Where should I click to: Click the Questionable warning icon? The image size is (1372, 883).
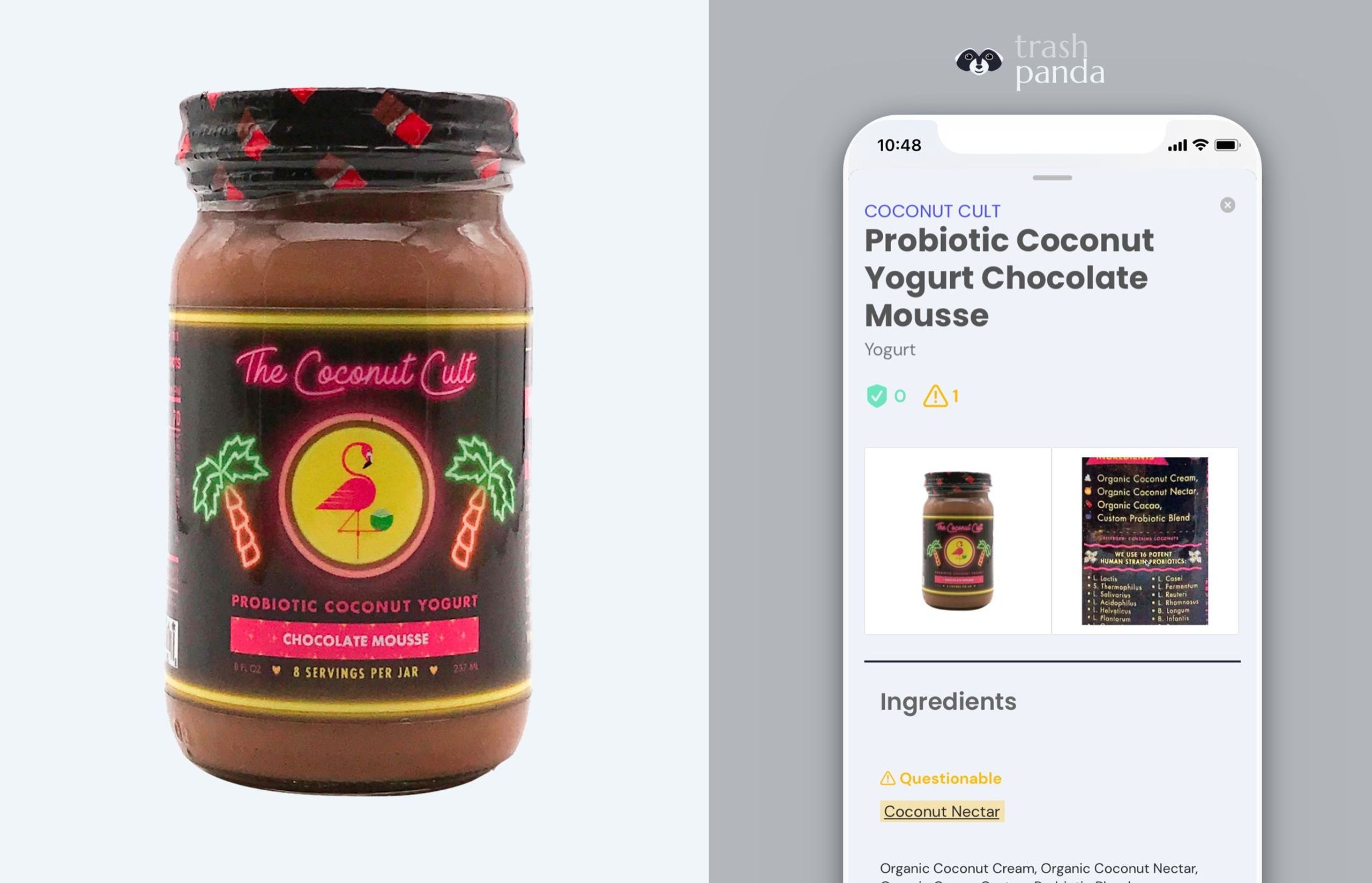[x=887, y=778]
